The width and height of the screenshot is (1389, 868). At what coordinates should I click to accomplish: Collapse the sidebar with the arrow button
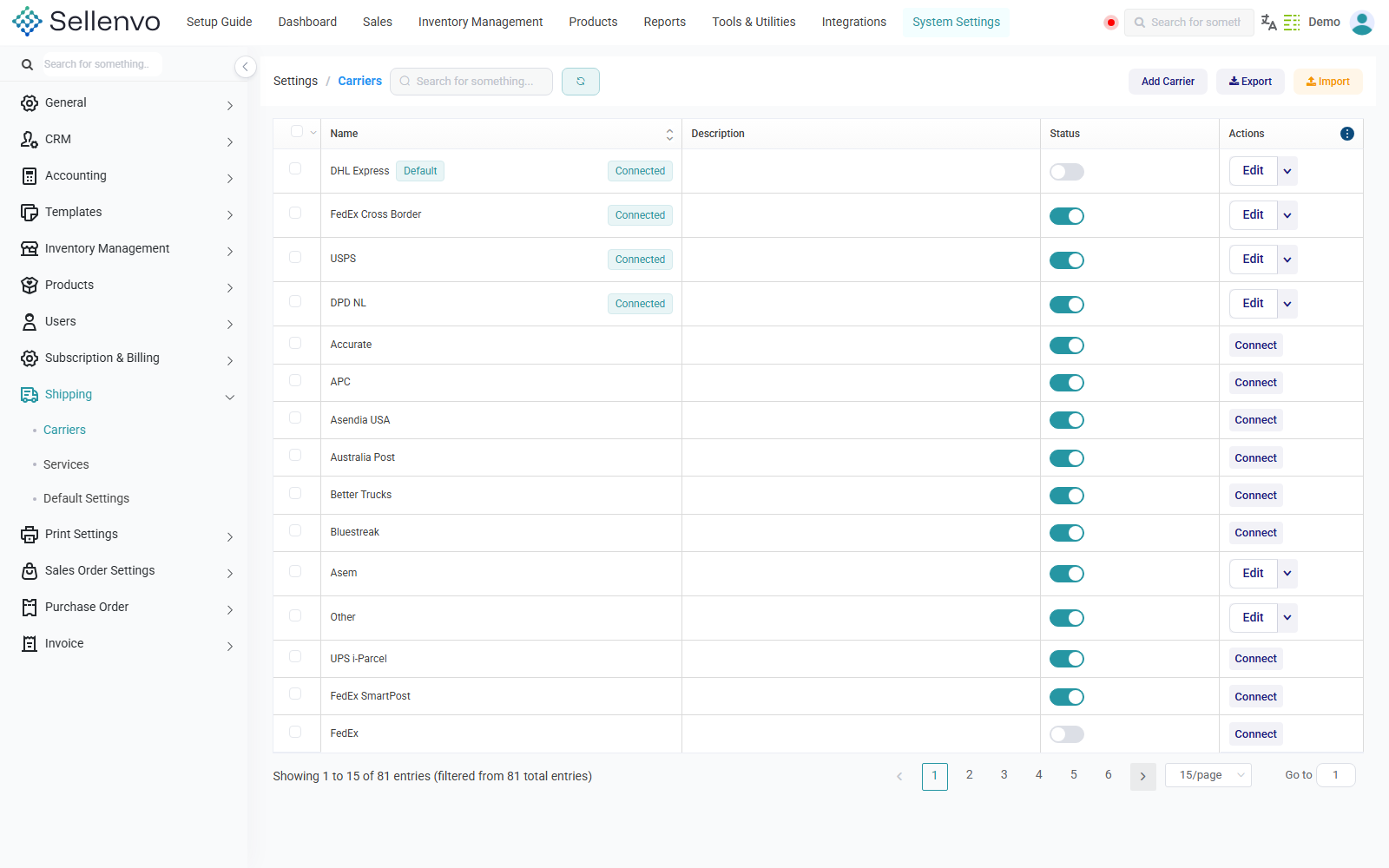[x=246, y=67]
